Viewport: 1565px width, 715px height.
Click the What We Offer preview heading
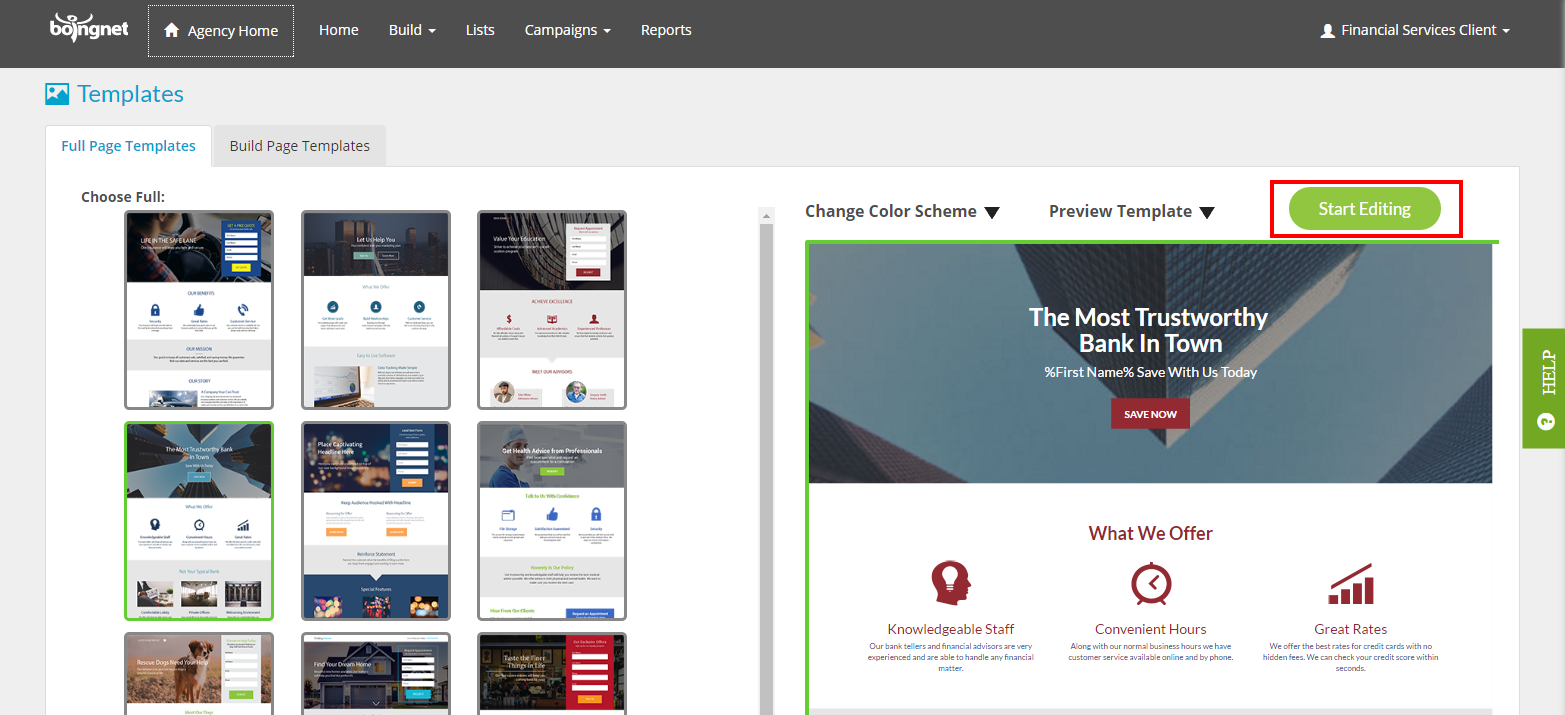click(1150, 533)
